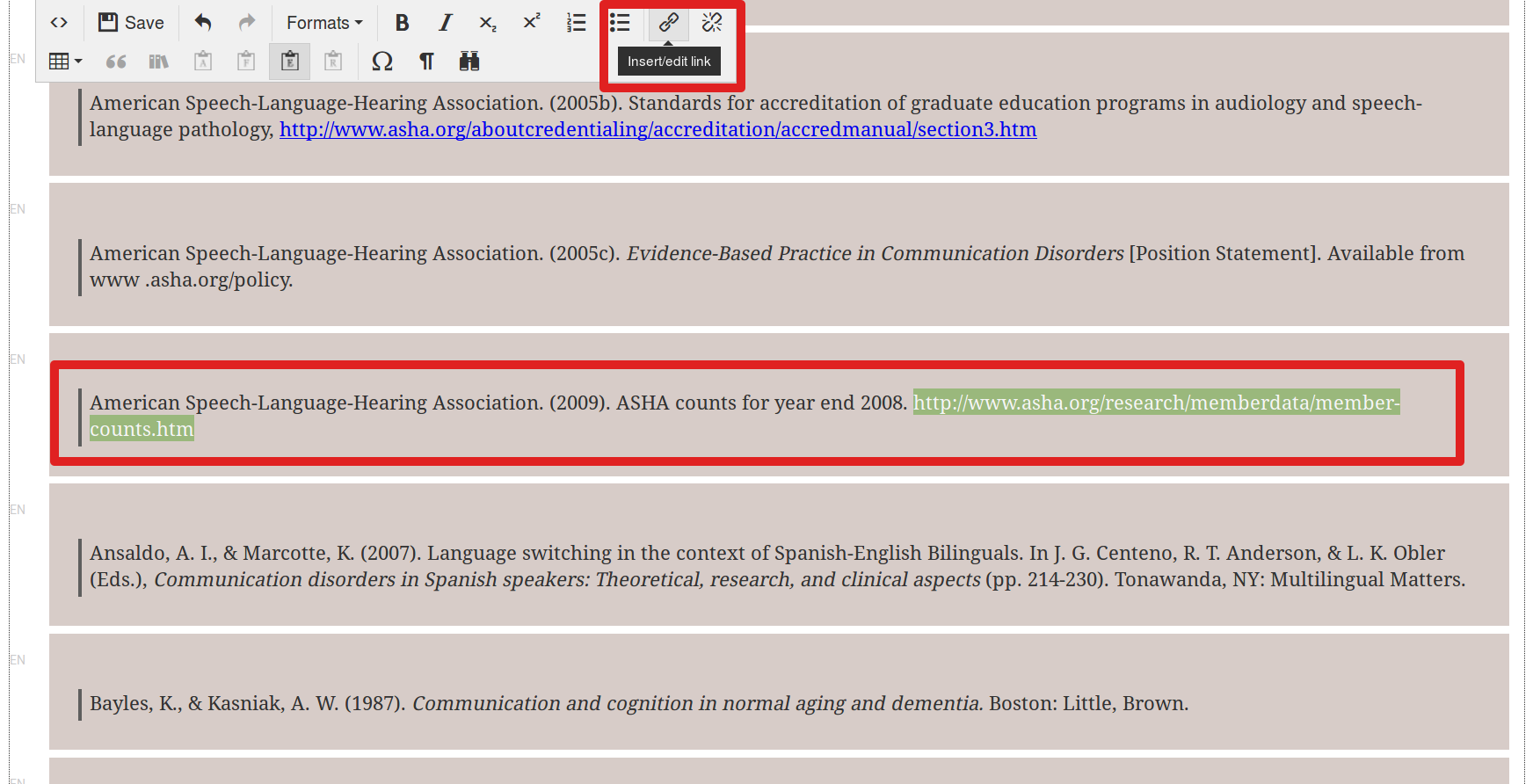Image resolution: width=1533 pixels, height=784 pixels.
Task: Toggle italic formatting
Action: click(x=445, y=23)
